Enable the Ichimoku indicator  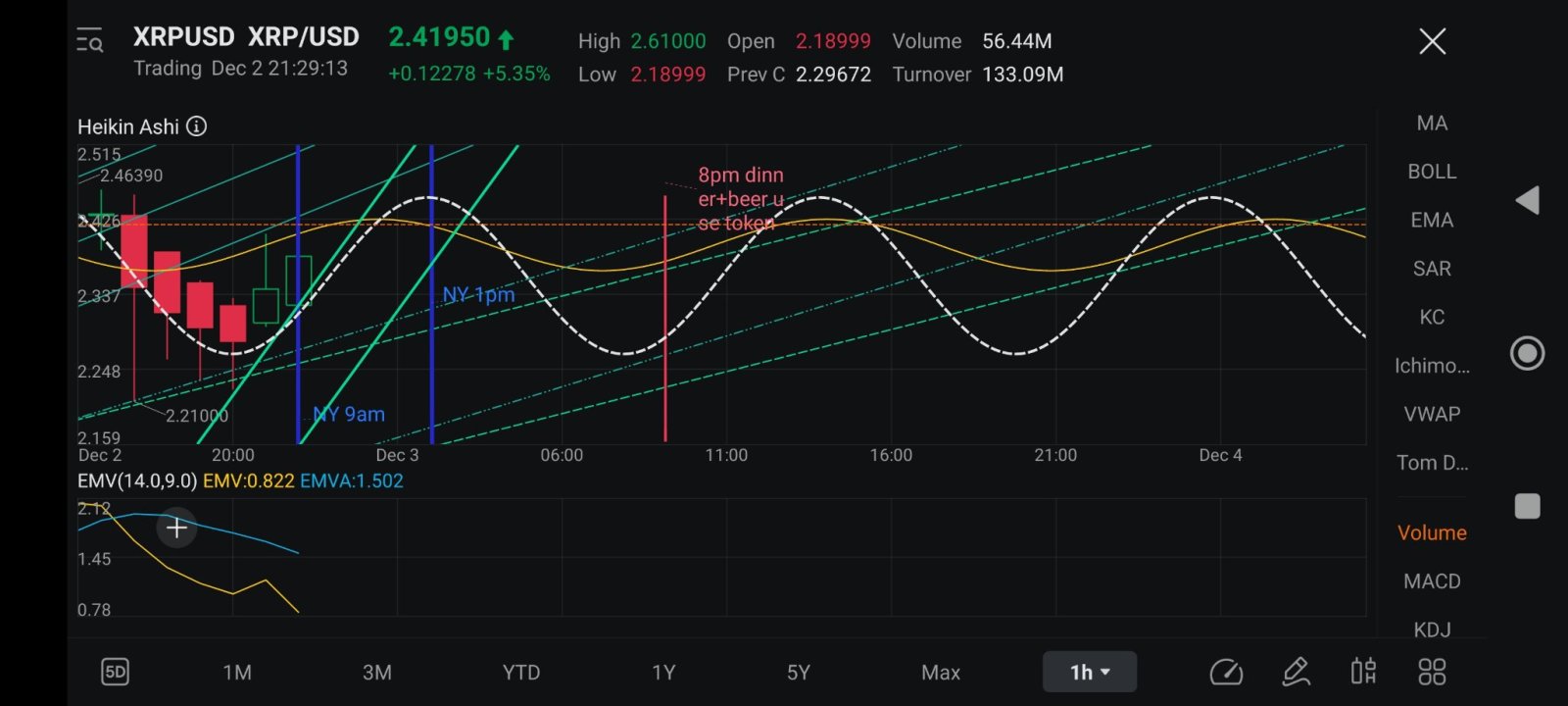1432,366
